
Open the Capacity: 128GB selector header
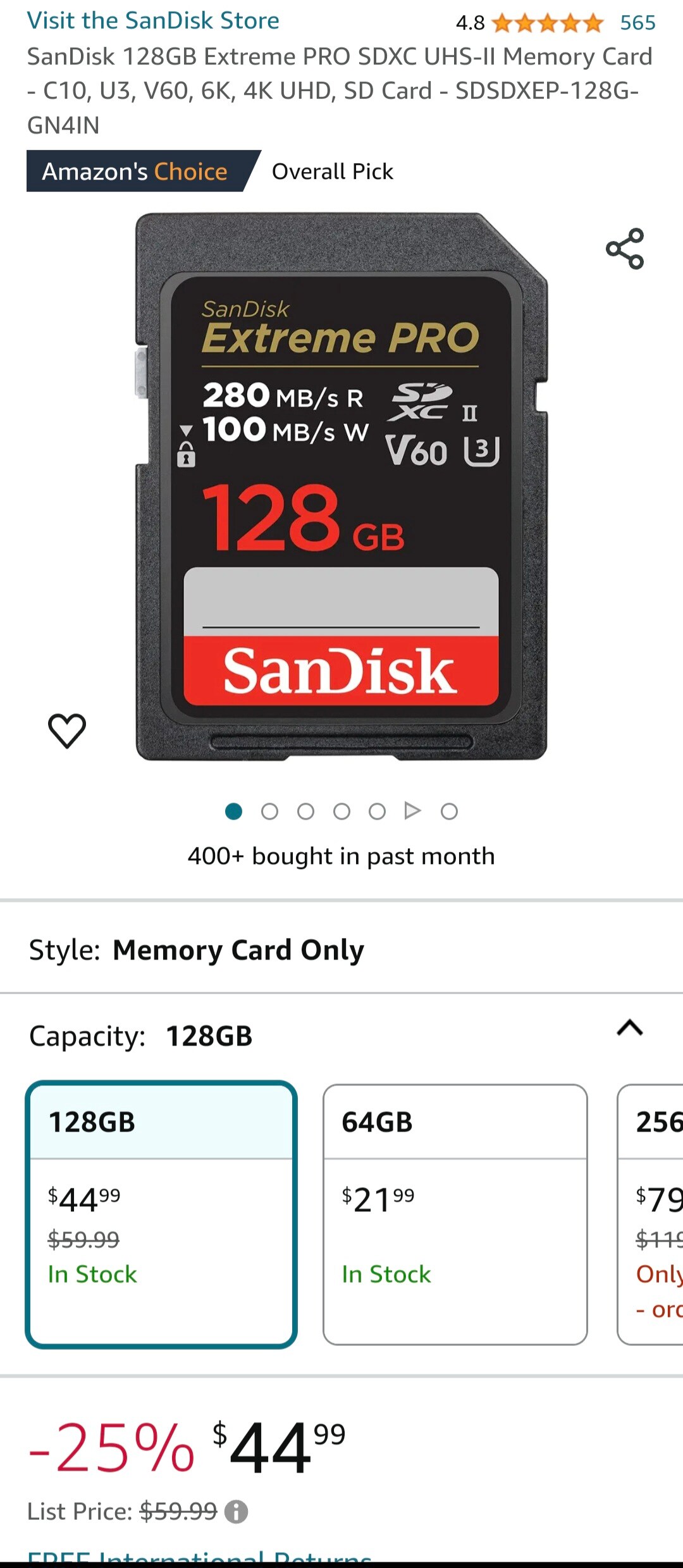pos(341,1035)
